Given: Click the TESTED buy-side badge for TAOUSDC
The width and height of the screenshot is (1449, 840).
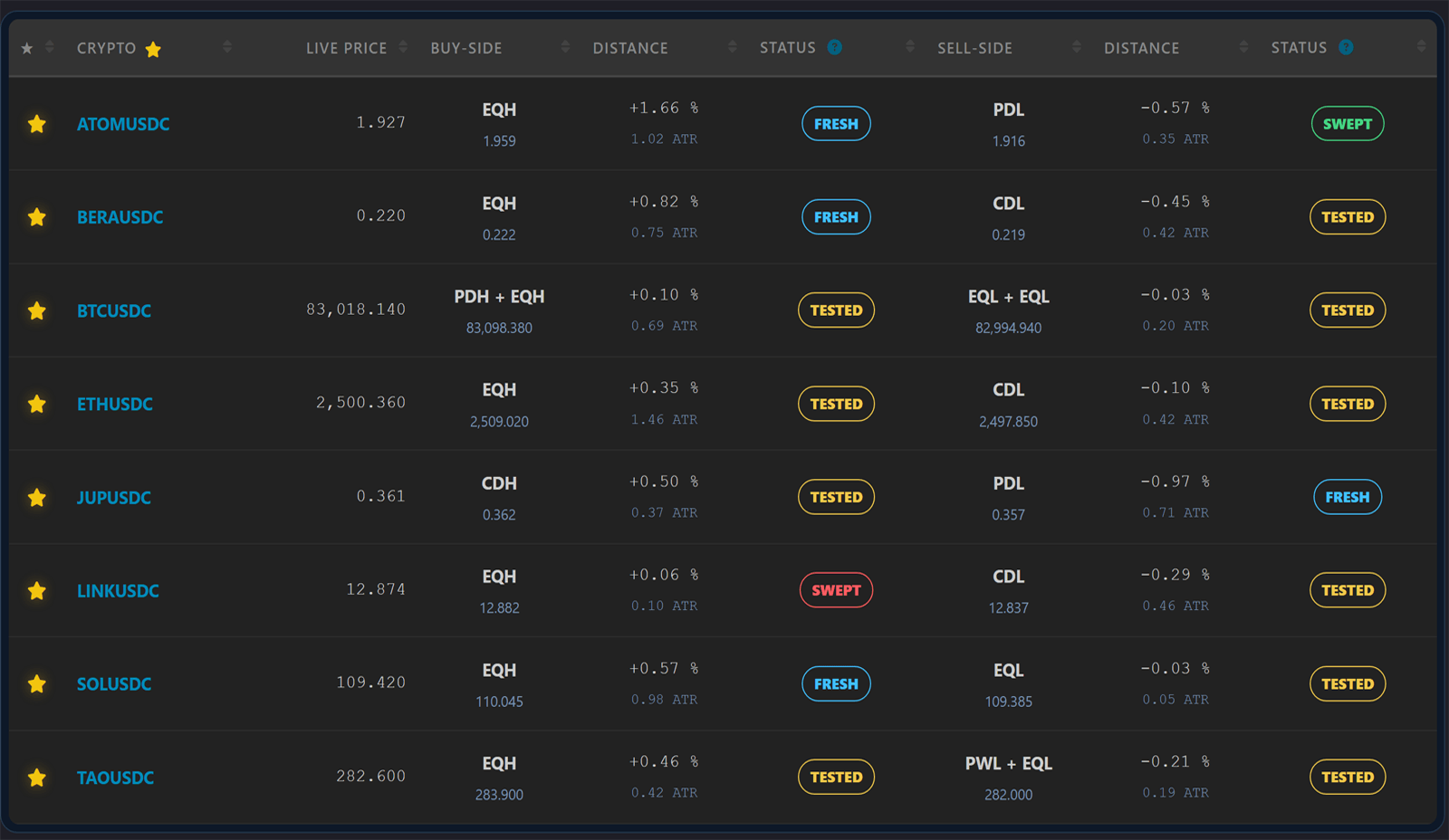Looking at the screenshot, I should pos(836,777).
